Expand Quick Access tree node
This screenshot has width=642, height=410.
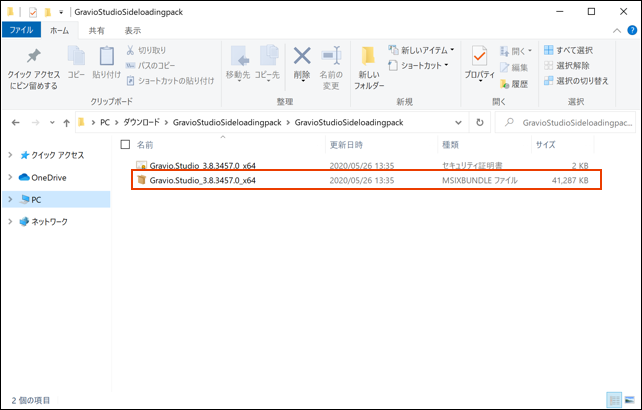point(10,155)
